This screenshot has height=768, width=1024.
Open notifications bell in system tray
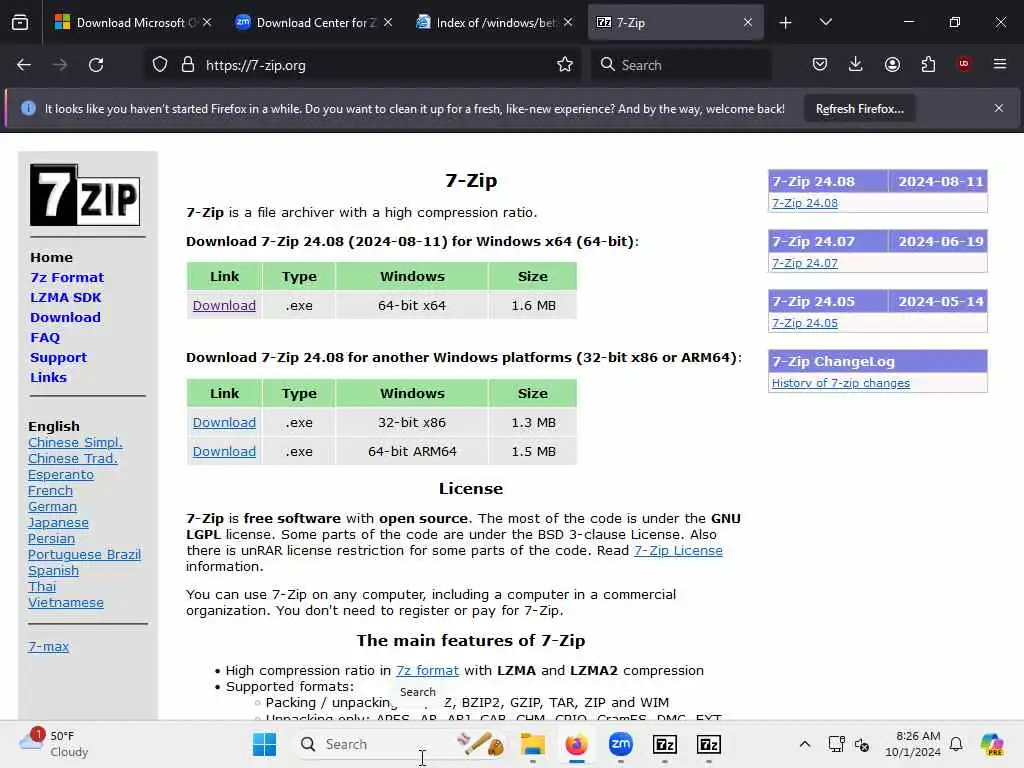click(956, 744)
